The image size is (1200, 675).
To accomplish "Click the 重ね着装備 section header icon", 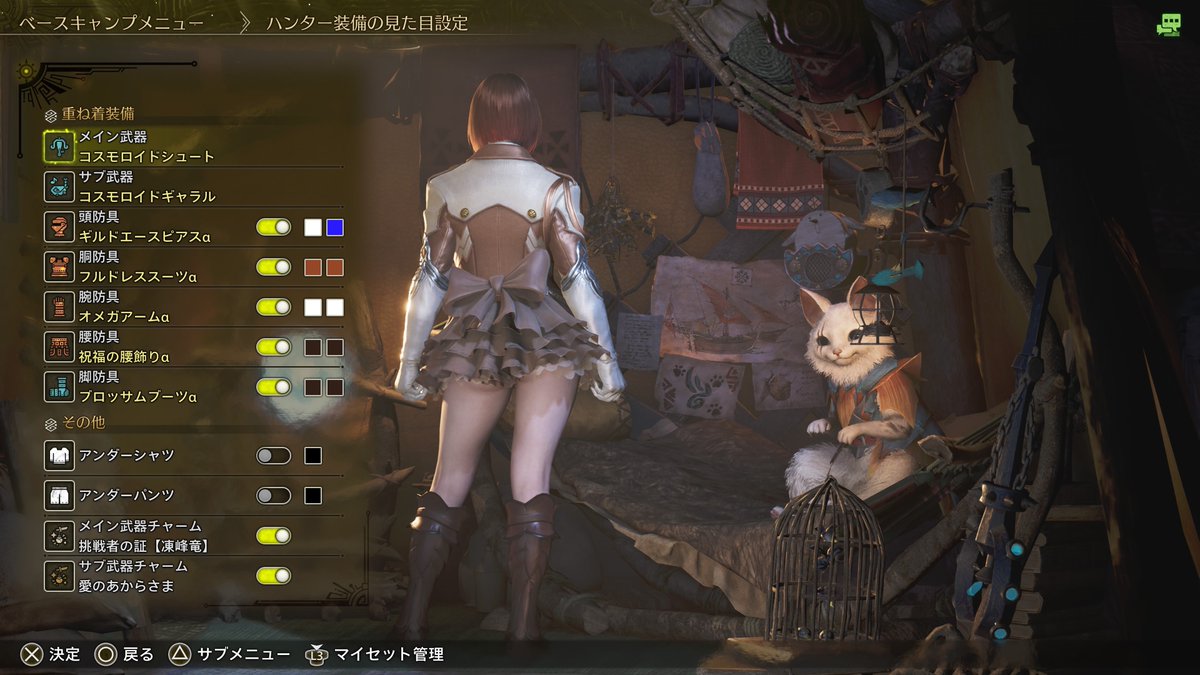I will [x=52, y=115].
